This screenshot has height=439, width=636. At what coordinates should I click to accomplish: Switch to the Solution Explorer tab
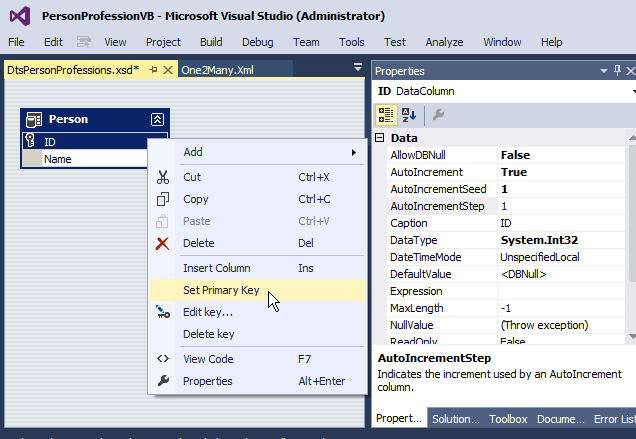pos(456,419)
